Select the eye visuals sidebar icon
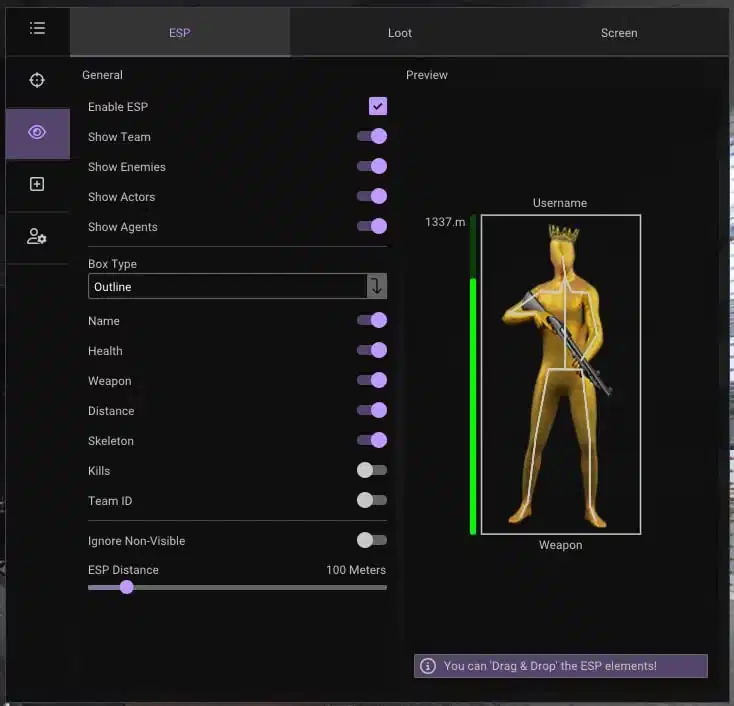This screenshot has height=706, width=734. click(37, 132)
